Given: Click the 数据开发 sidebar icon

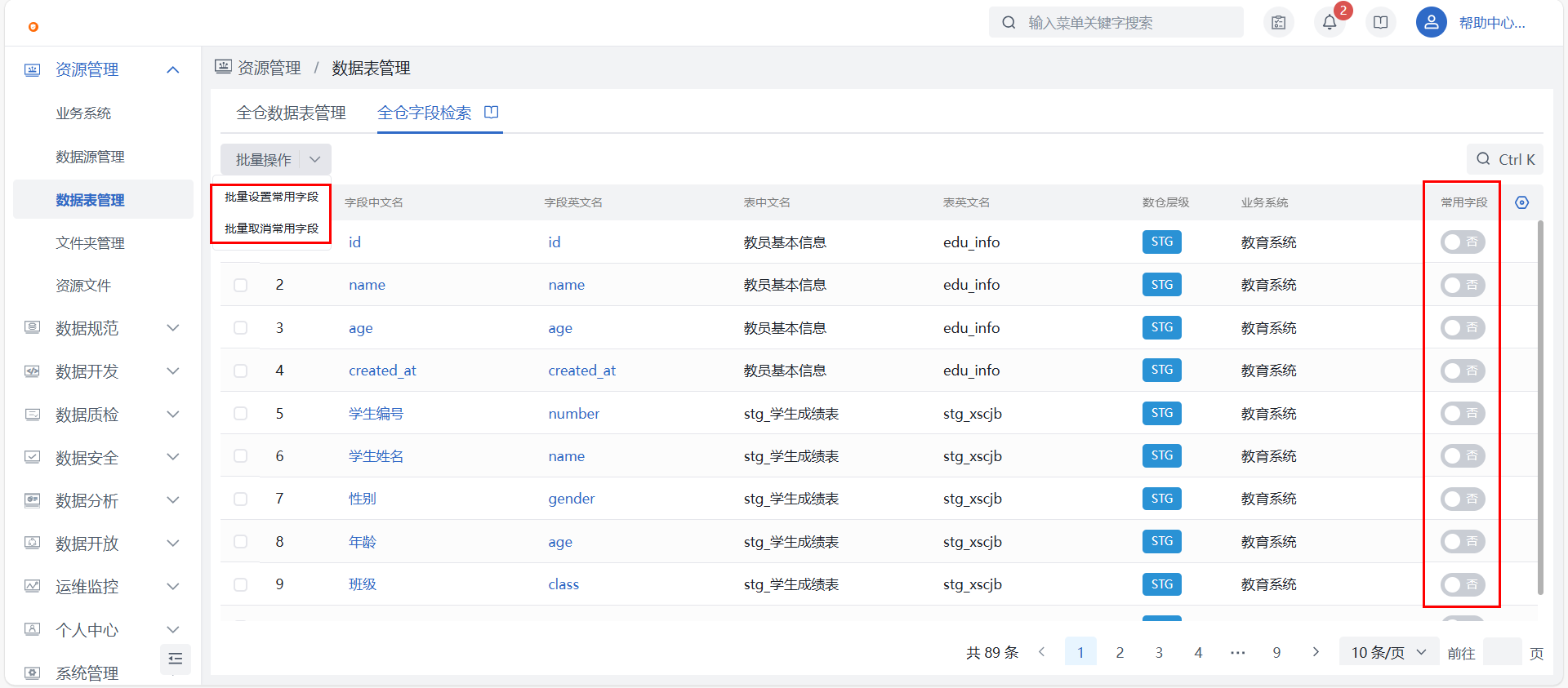Looking at the screenshot, I should pyautogui.click(x=32, y=371).
